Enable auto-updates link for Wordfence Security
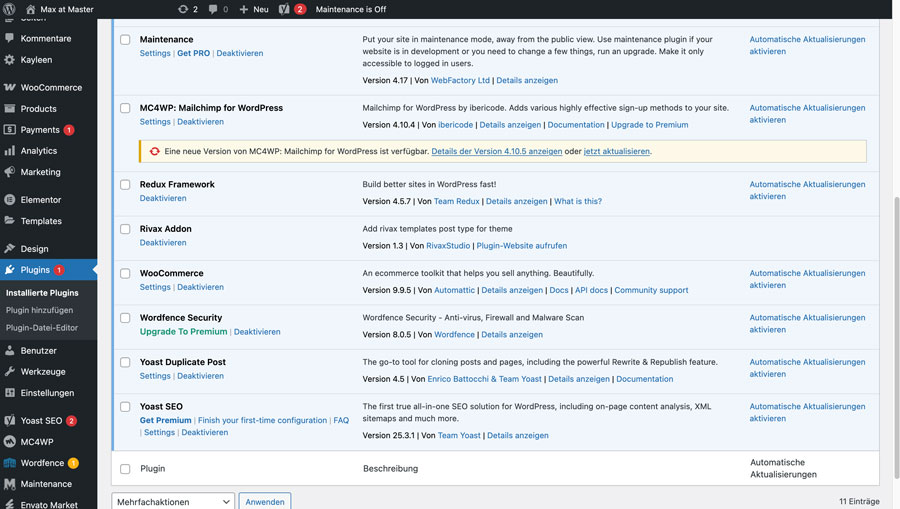900x509 pixels. pyautogui.click(x=807, y=324)
